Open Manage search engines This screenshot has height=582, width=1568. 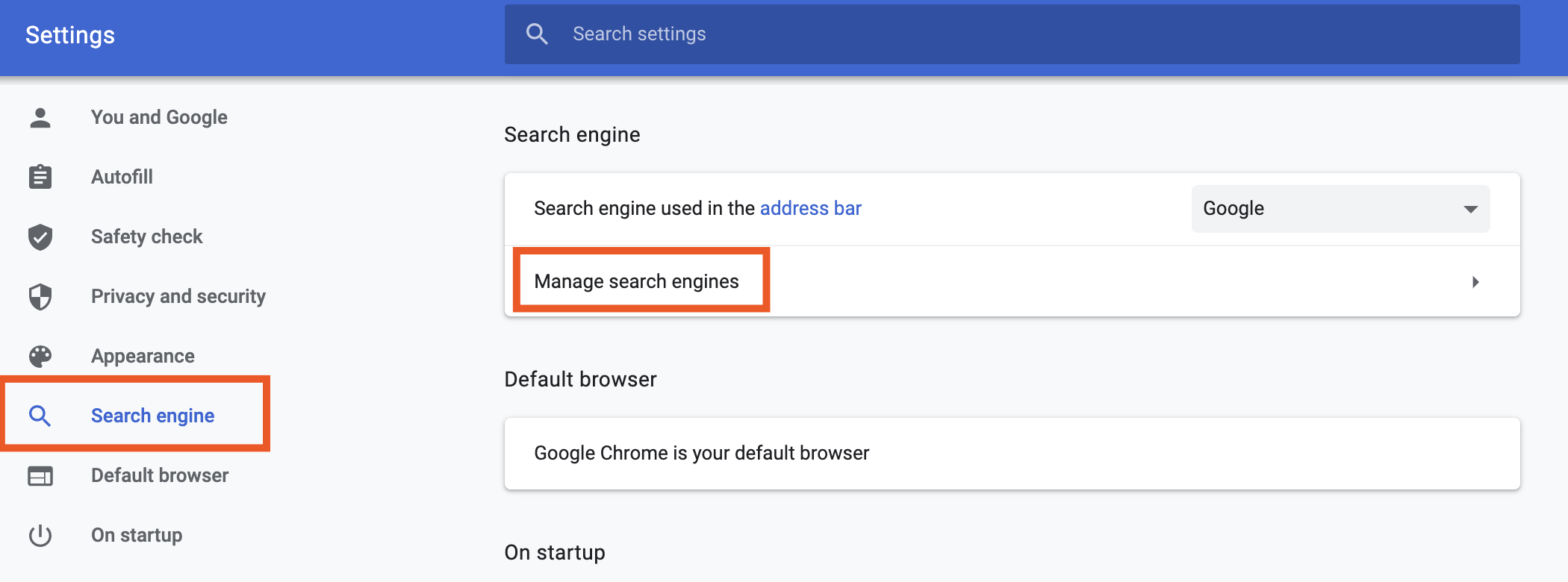(x=1012, y=281)
